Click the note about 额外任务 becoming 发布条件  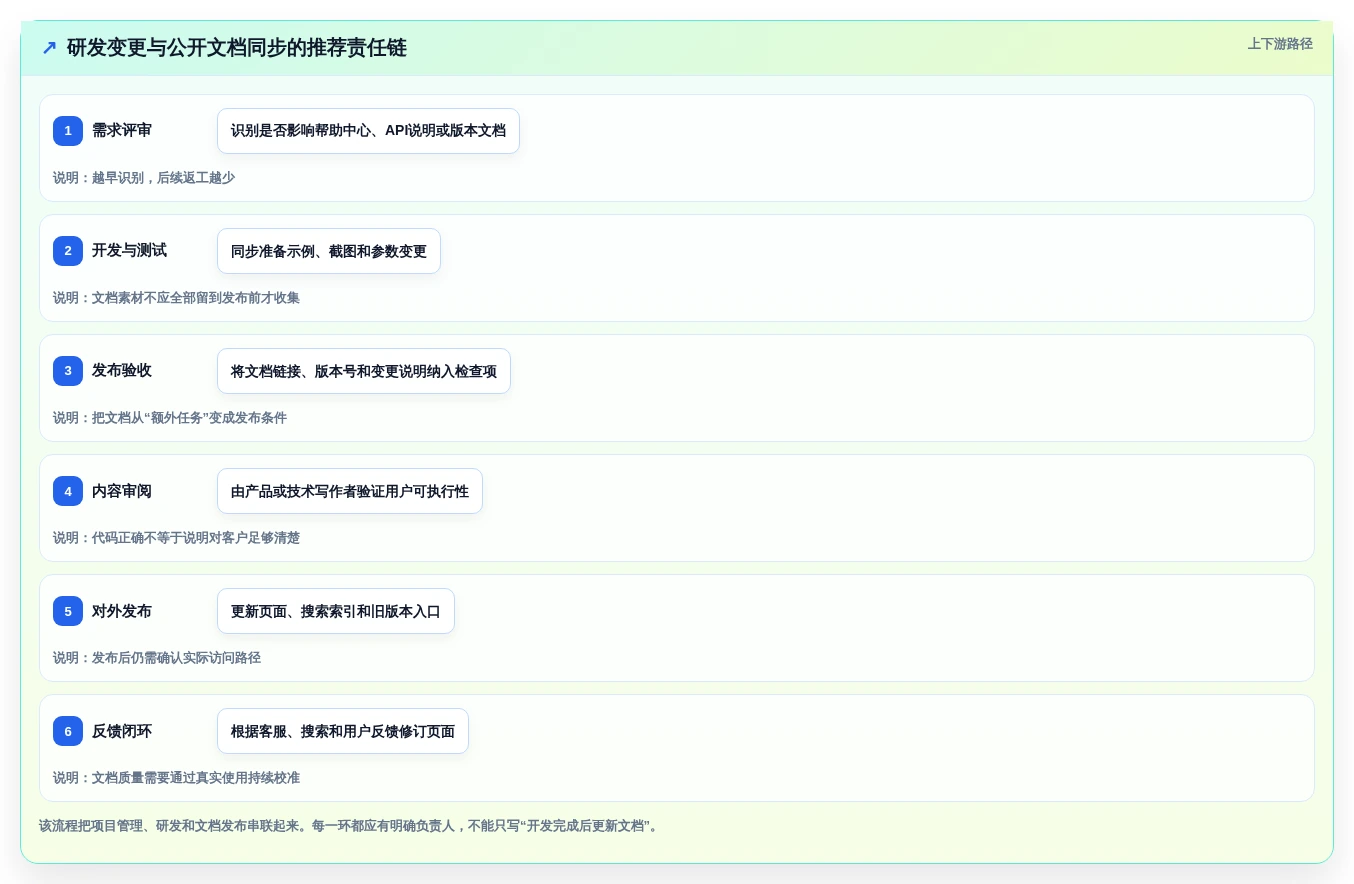[170, 418]
